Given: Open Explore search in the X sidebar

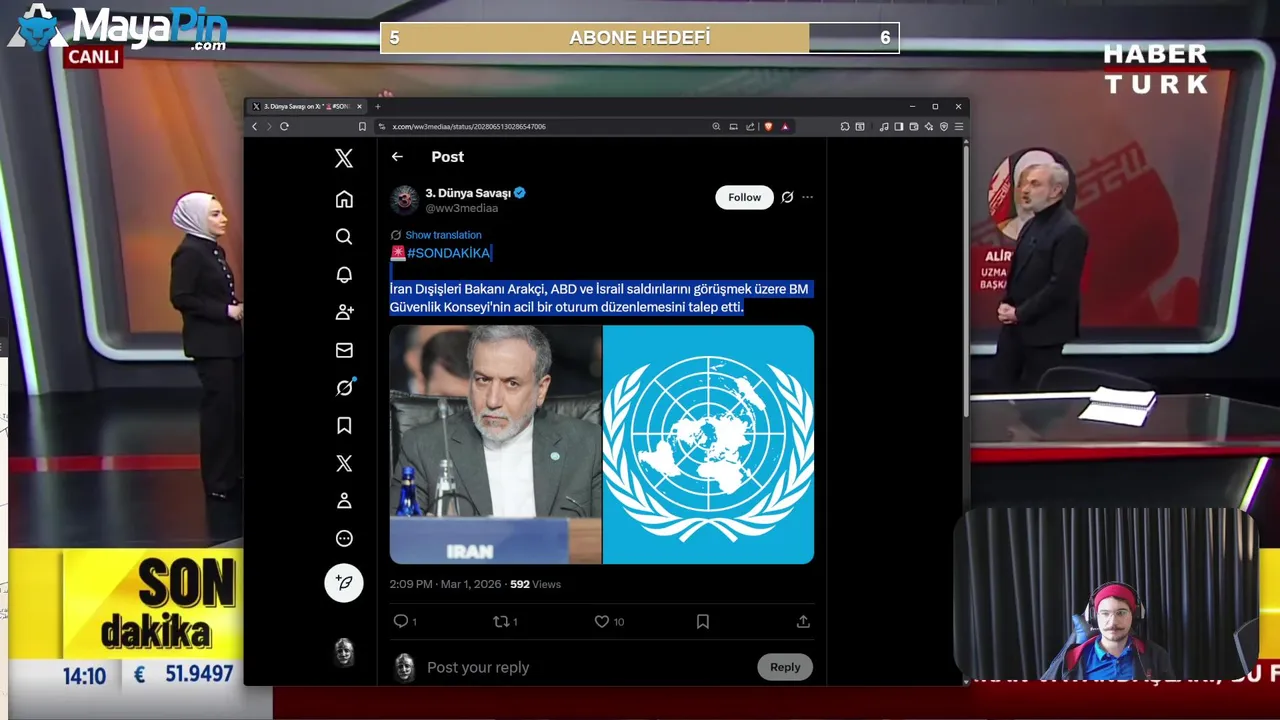Looking at the screenshot, I should pyautogui.click(x=344, y=237).
